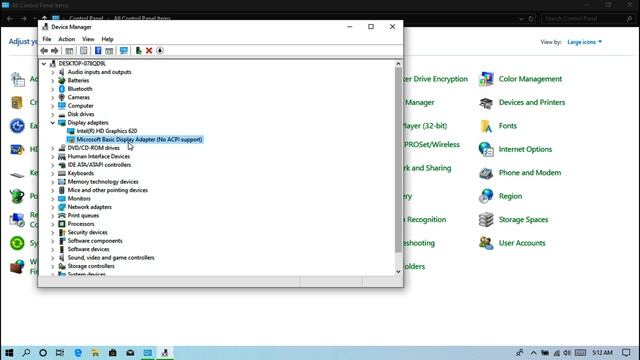Select the Monitors row
The image size is (640, 360).
point(79,199)
